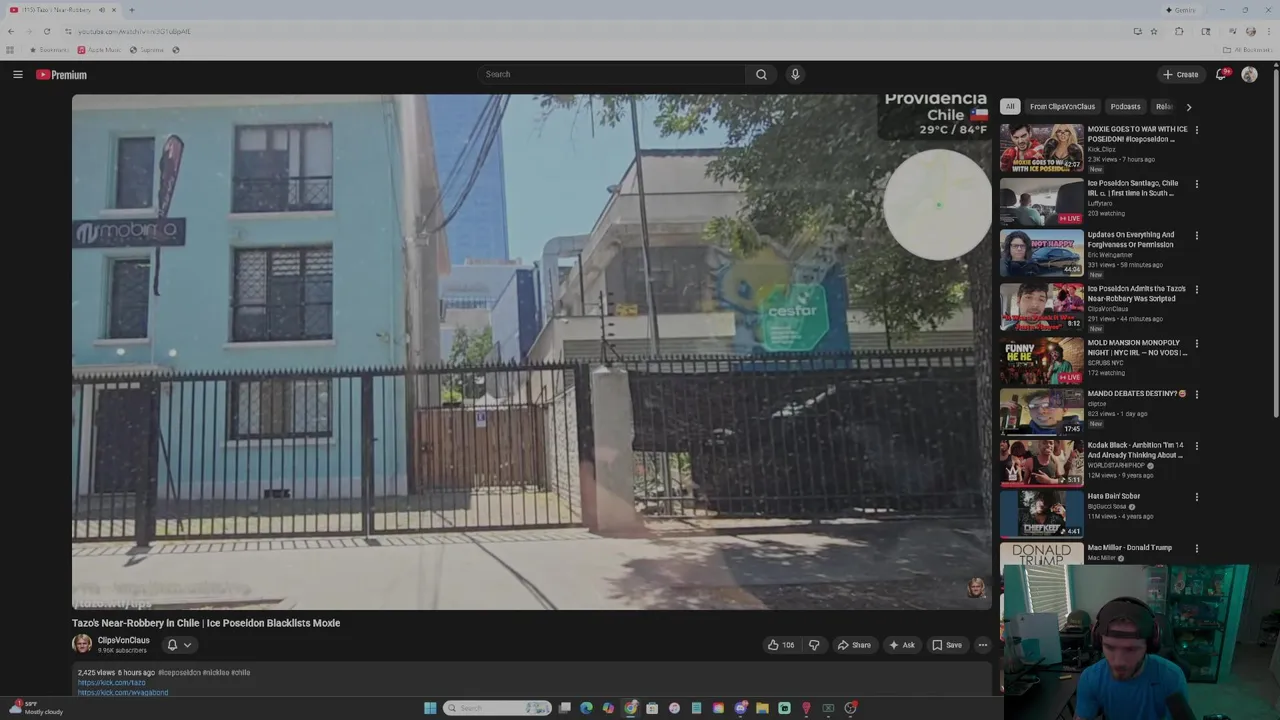Click the browser back arrow

point(11,31)
